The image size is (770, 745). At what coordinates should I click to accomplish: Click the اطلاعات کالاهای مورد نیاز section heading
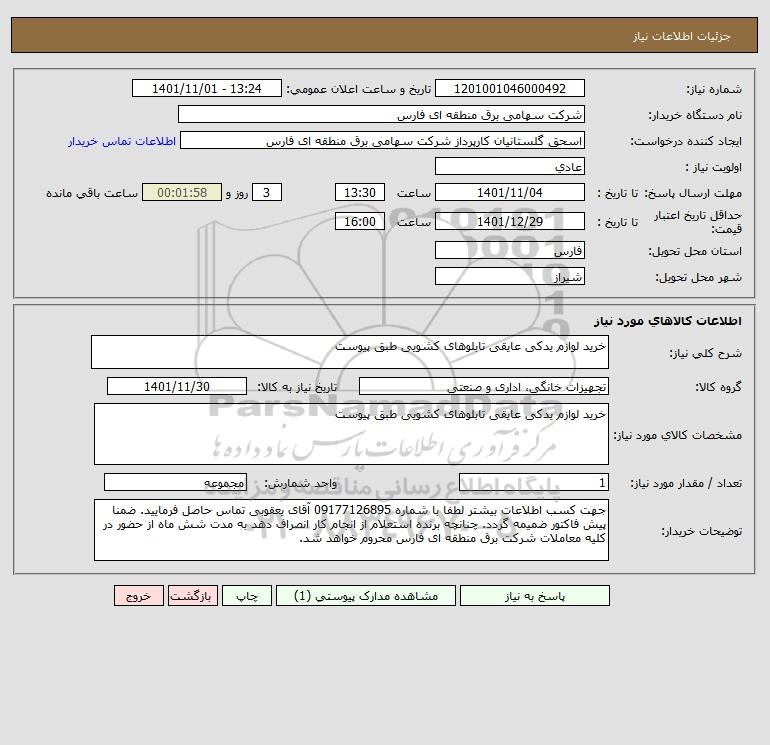pos(668,321)
